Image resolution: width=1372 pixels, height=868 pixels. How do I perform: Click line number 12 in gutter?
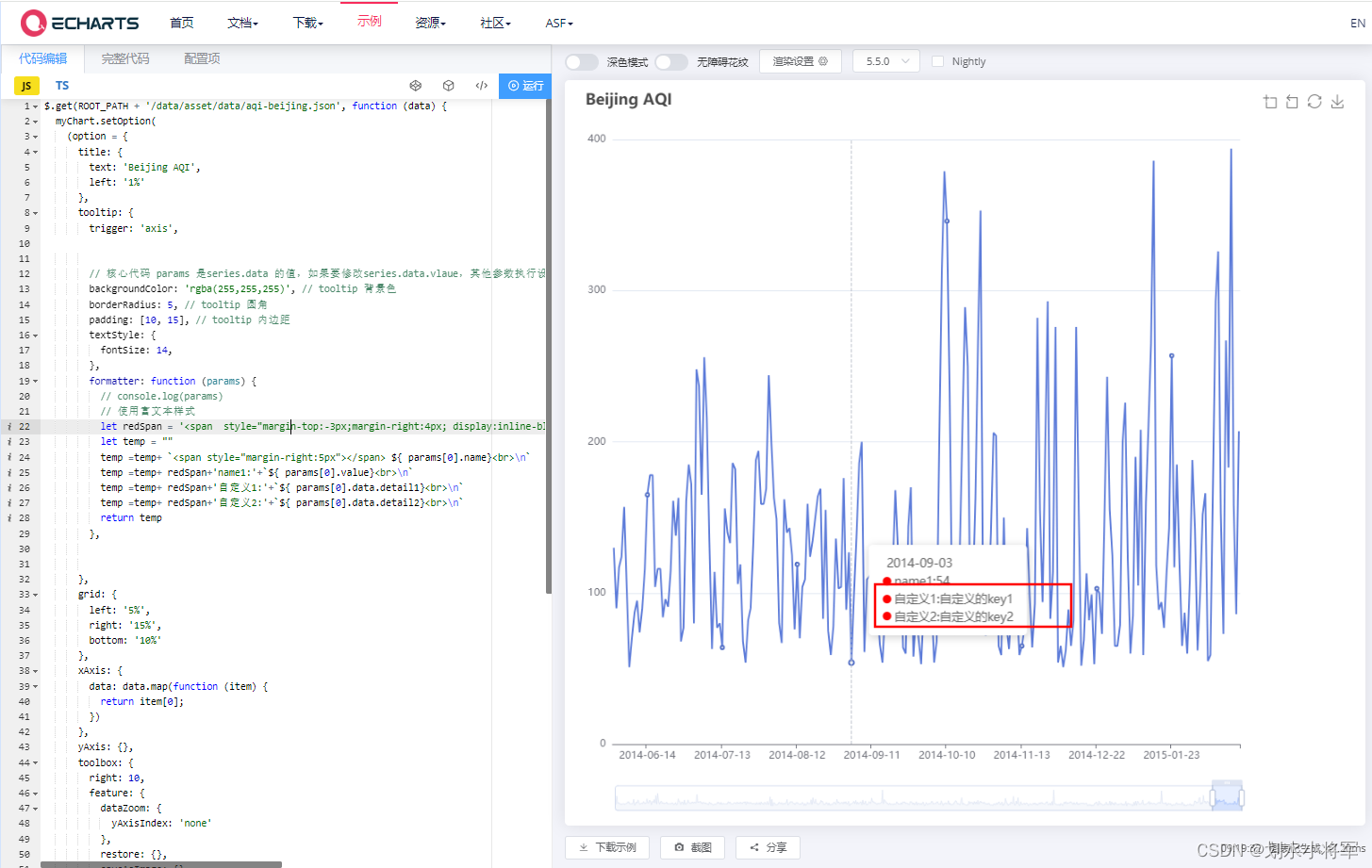tap(25, 274)
